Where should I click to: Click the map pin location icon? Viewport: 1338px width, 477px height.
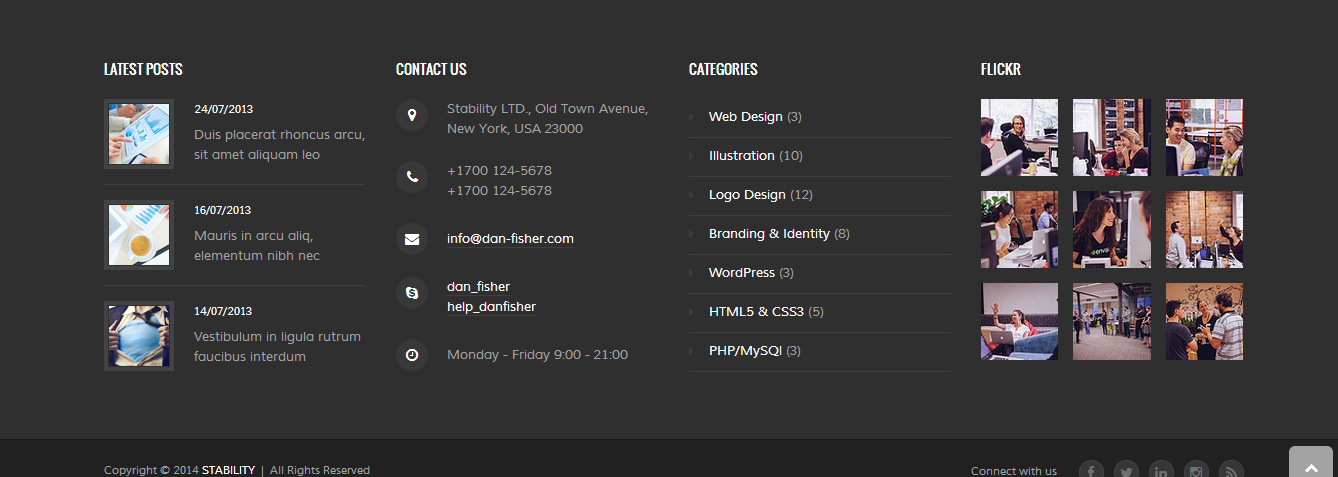412,114
